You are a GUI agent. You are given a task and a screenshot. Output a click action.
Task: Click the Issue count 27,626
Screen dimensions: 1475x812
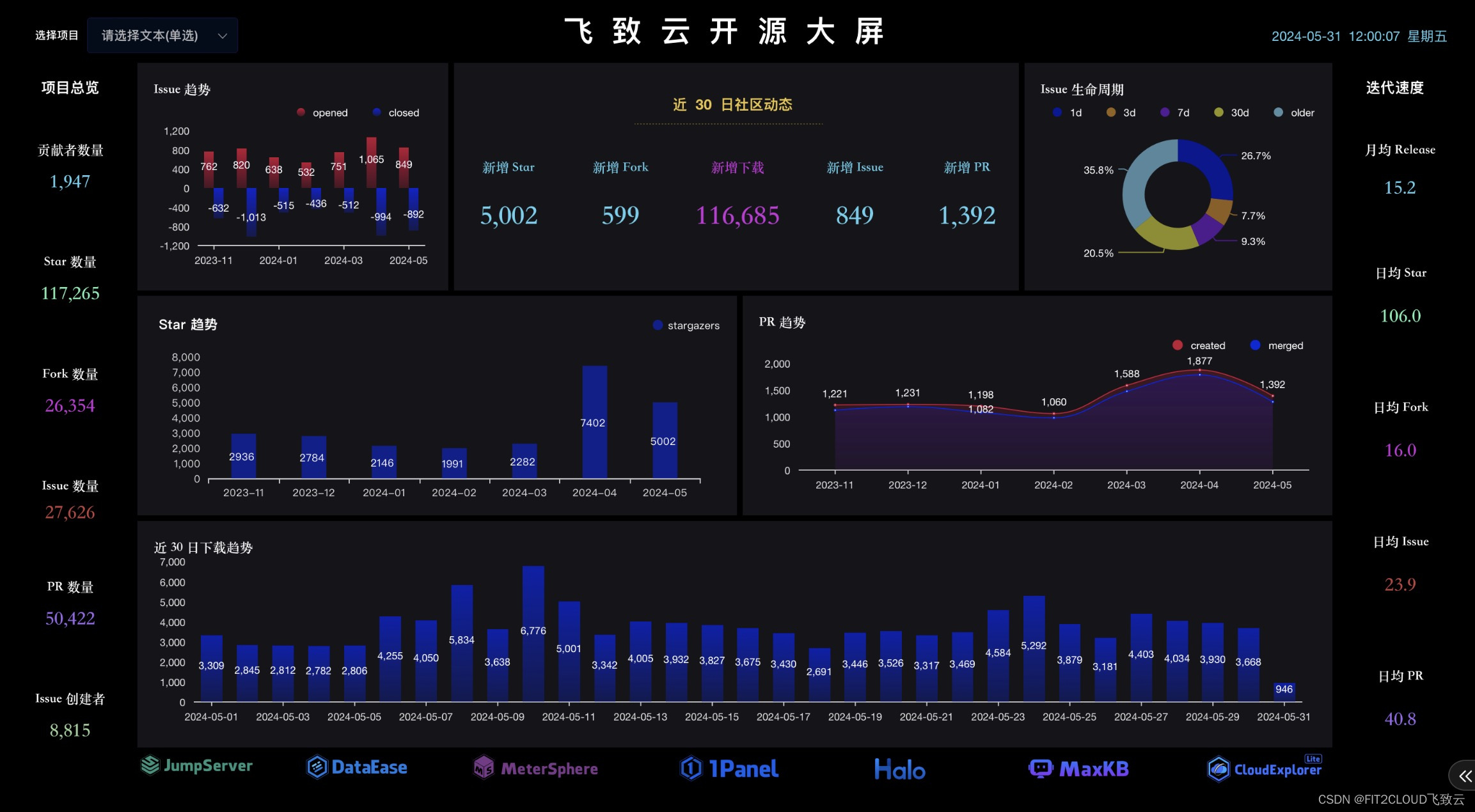tap(70, 512)
